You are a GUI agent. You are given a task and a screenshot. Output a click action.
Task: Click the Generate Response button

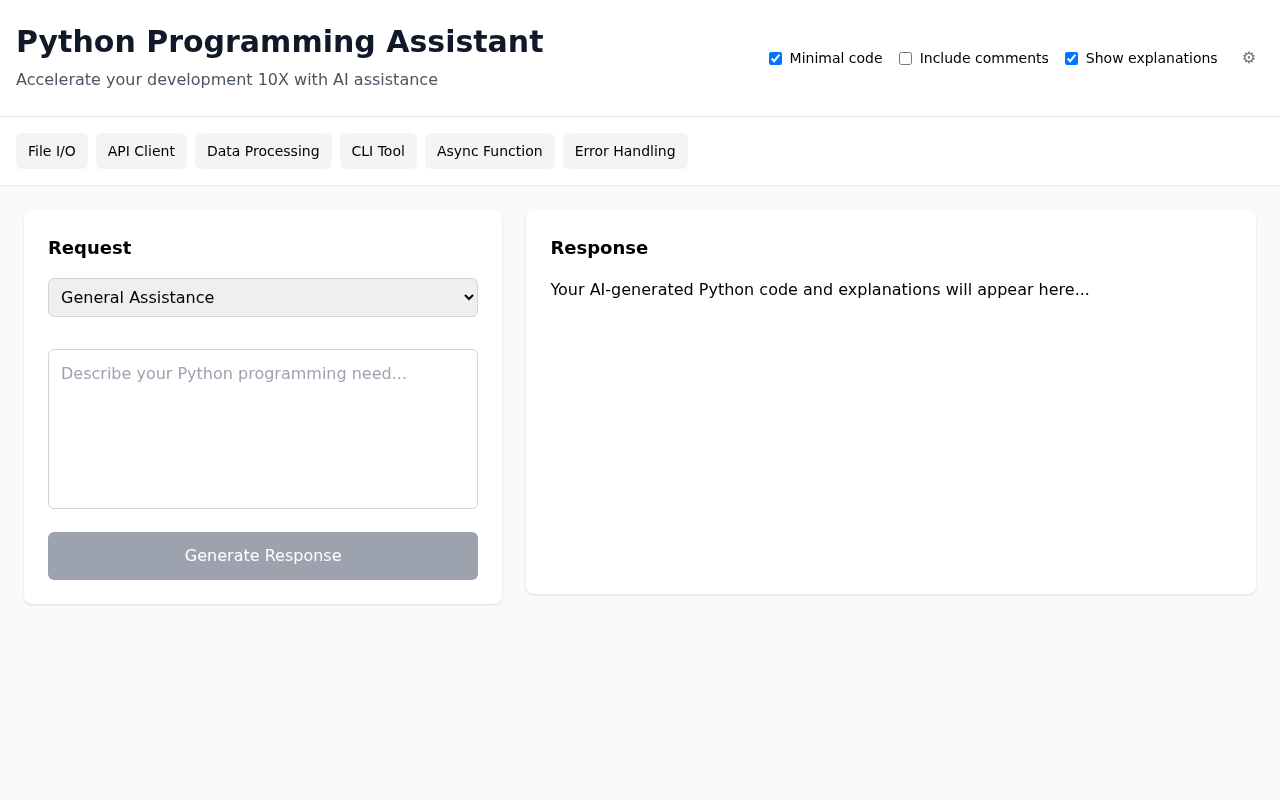pos(262,555)
